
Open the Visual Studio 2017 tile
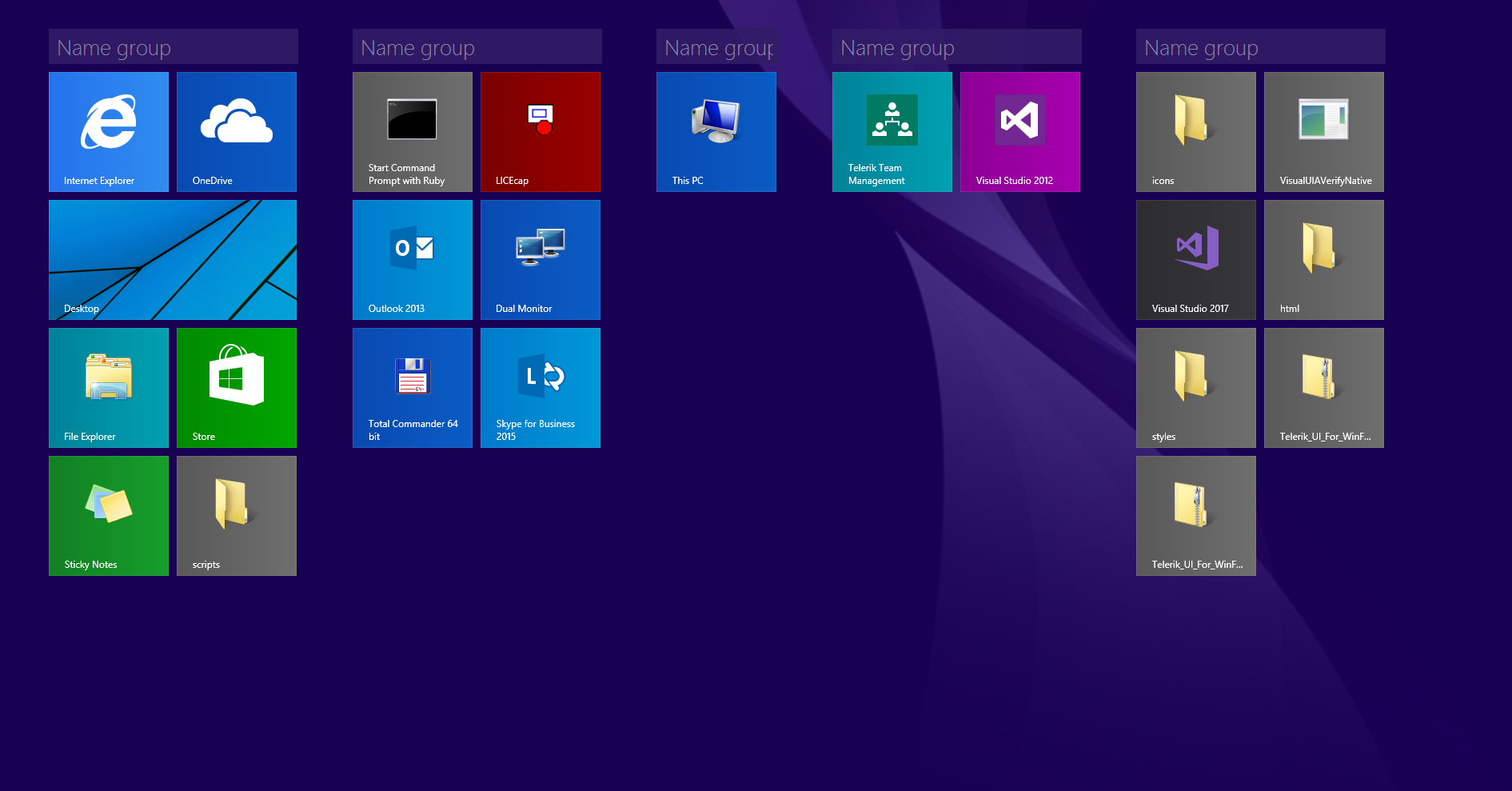click(x=1196, y=260)
